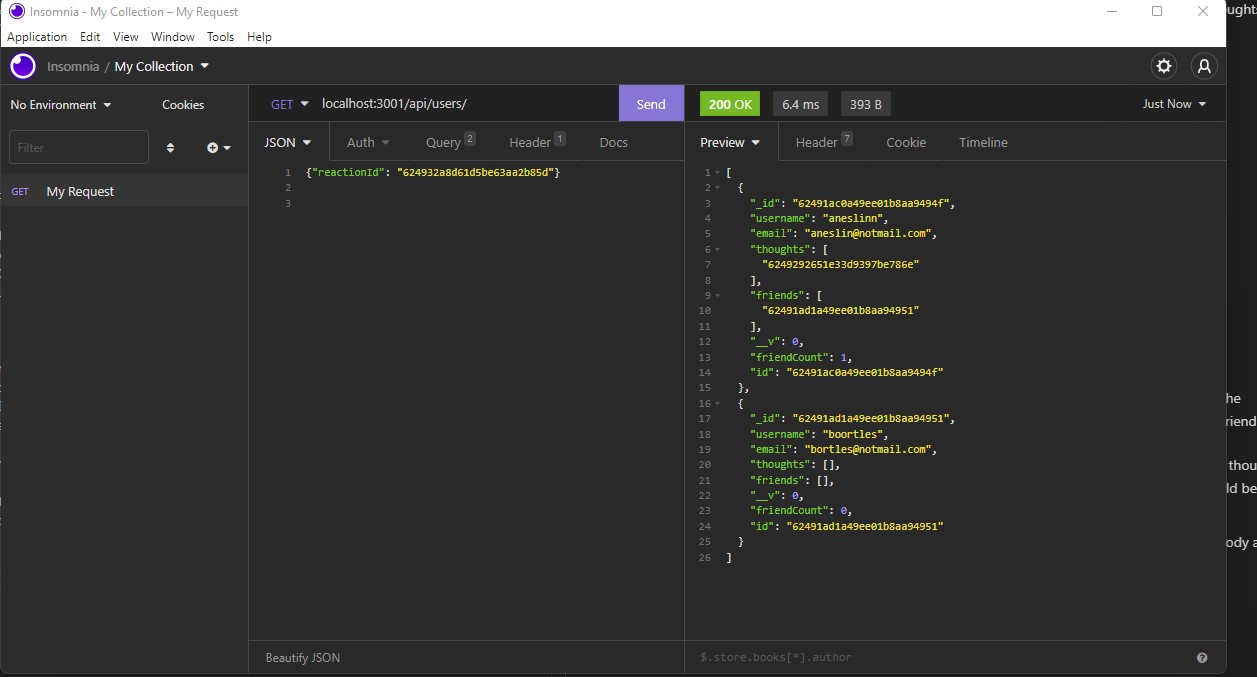This screenshot has height=677, width=1257.
Task: Click the help question mark icon
Action: point(1202,658)
